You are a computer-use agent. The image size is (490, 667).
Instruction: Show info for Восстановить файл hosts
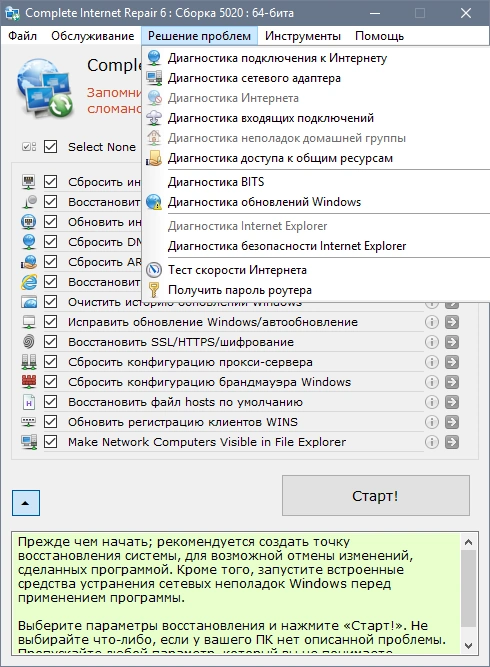pyautogui.click(x=432, y=402)
